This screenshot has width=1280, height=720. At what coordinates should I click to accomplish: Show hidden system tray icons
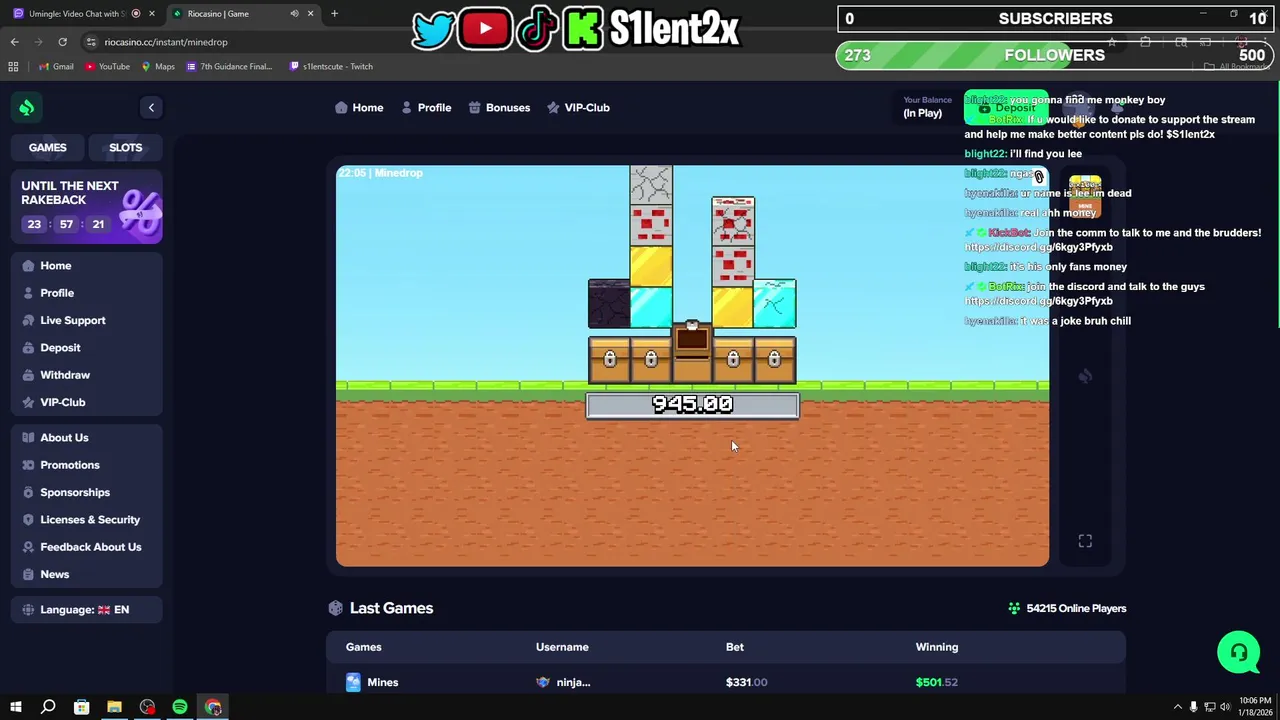(1177, 707)
